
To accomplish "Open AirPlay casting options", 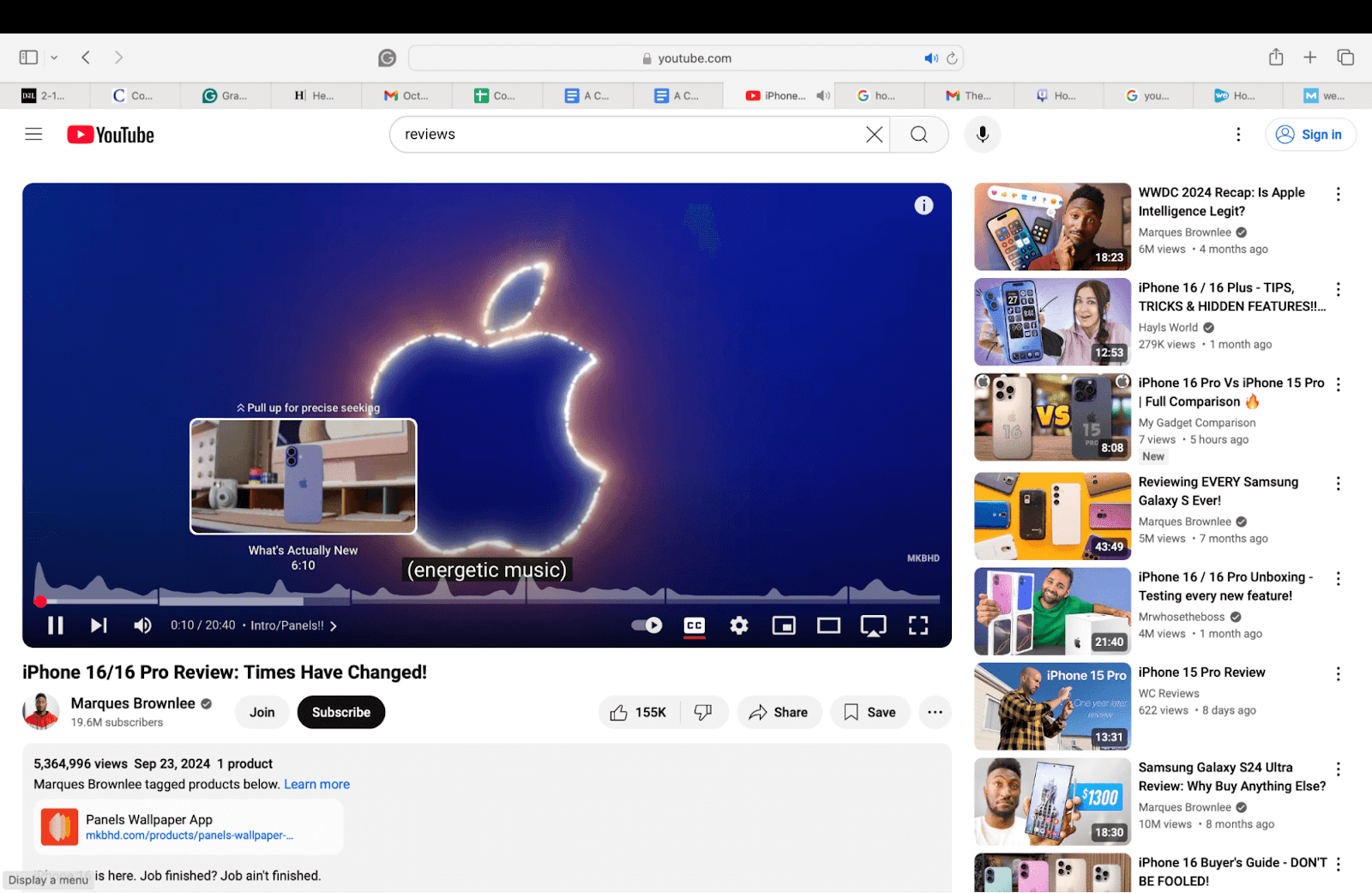I will [x=873, y=626].
